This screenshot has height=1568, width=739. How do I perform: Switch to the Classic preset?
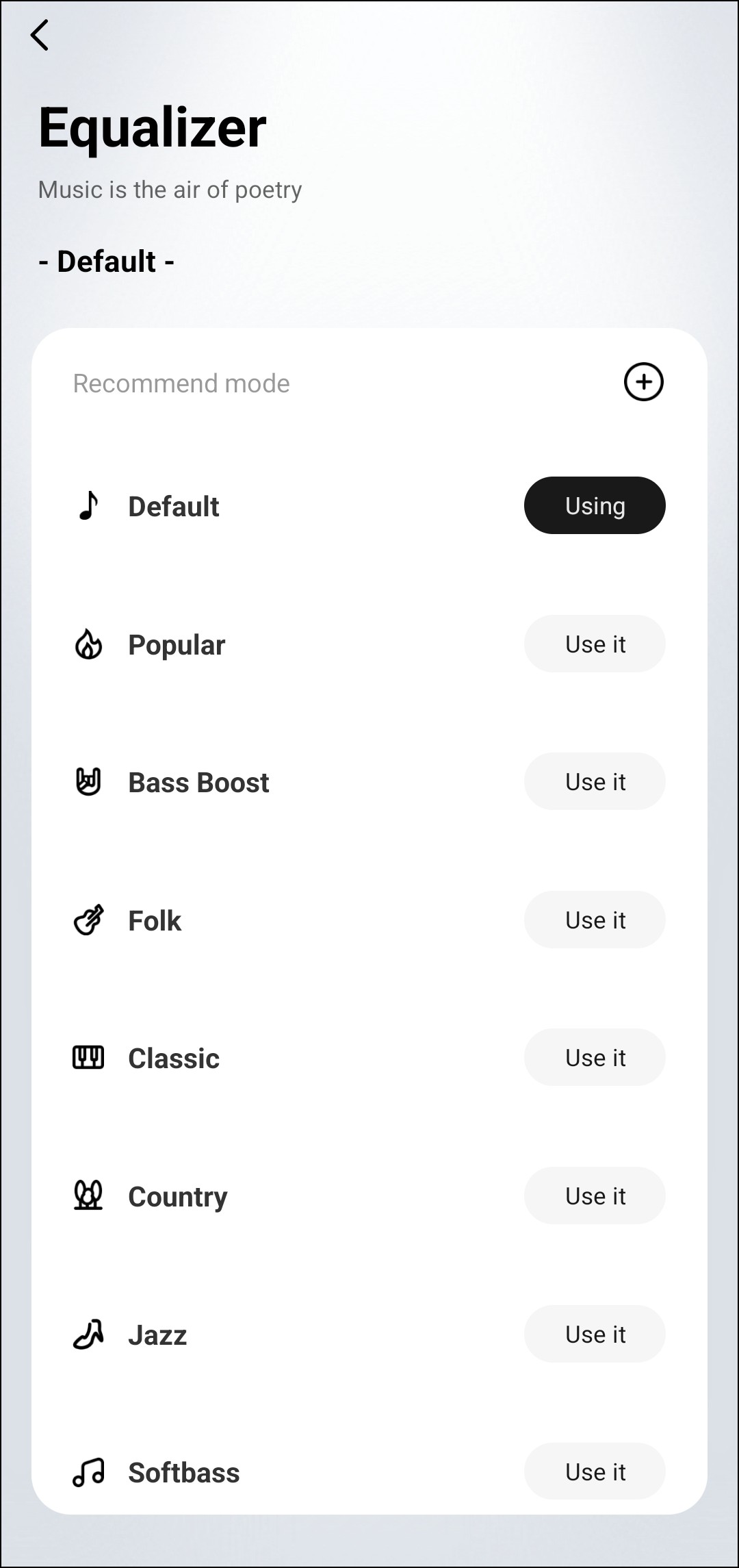pos(595,1057)
